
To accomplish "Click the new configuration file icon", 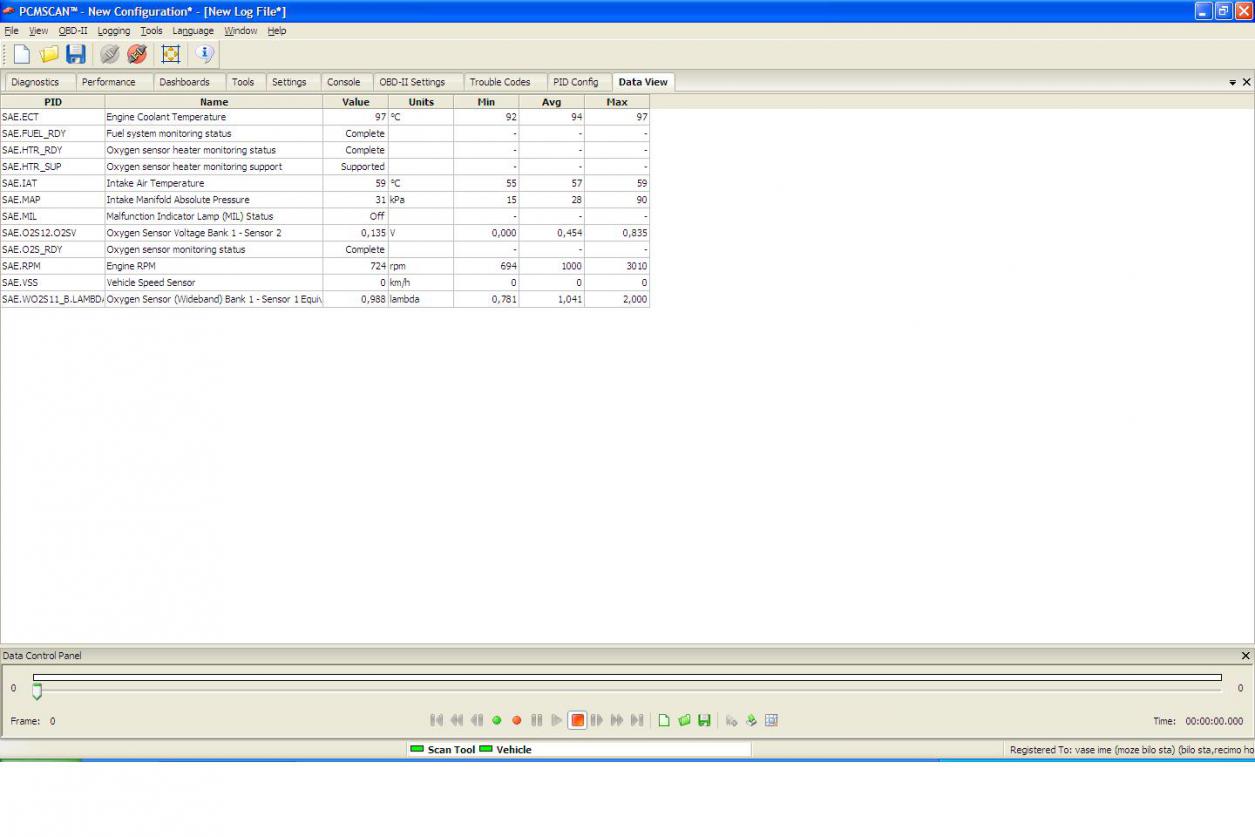I will pyautogui.click(x=21, y=55).
